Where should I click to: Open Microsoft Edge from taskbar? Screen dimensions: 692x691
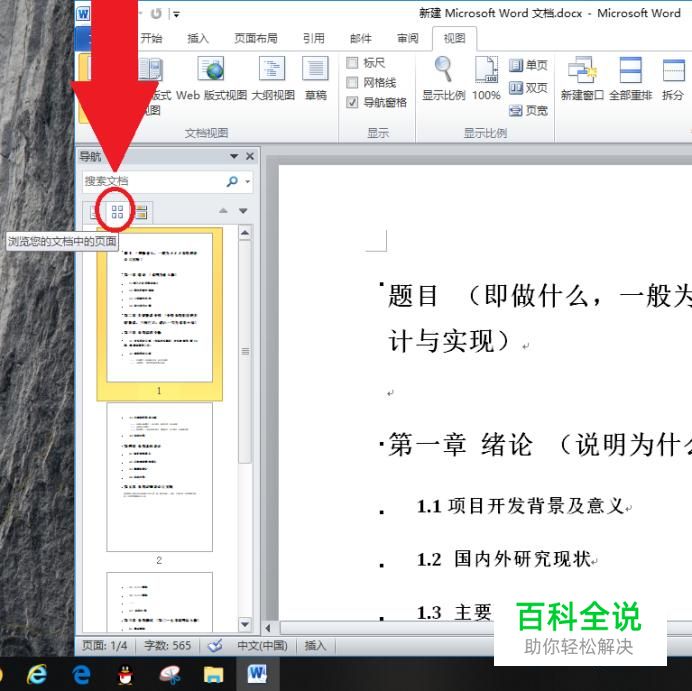click(81, 674)
